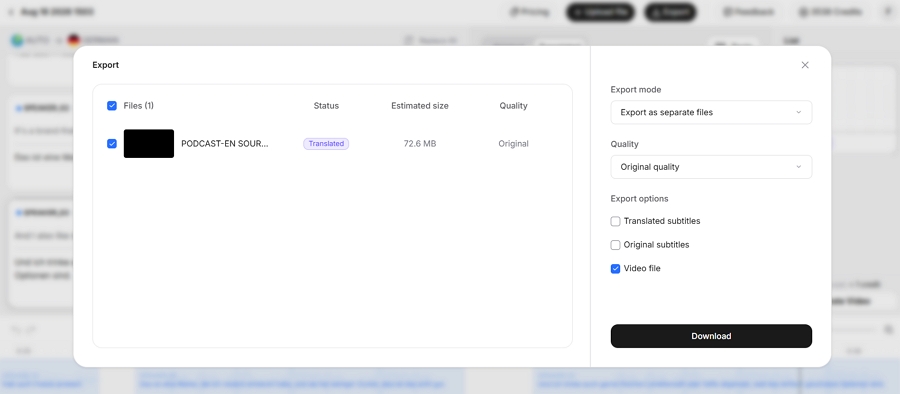Viewport: 900px width, 394px height.
Task: Click the back arrow in top bar
Action: 11,12
